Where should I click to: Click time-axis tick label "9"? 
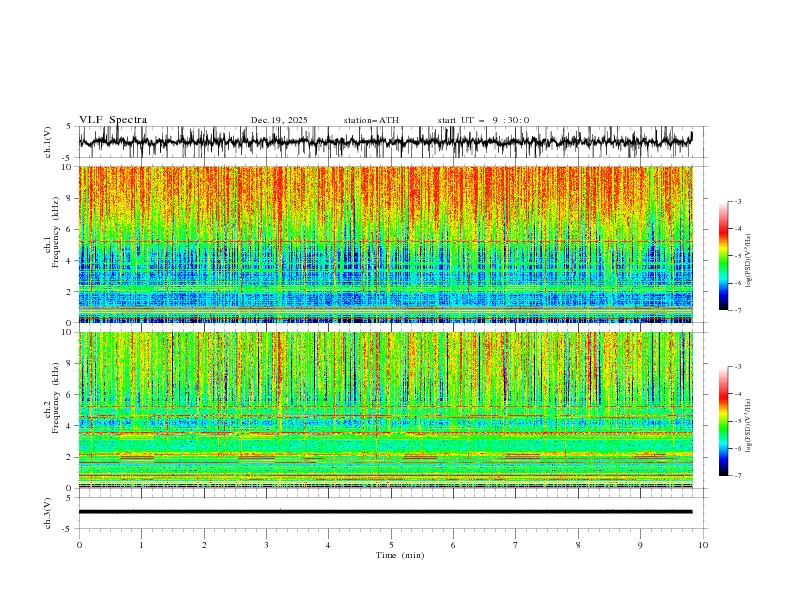(640, 545)
